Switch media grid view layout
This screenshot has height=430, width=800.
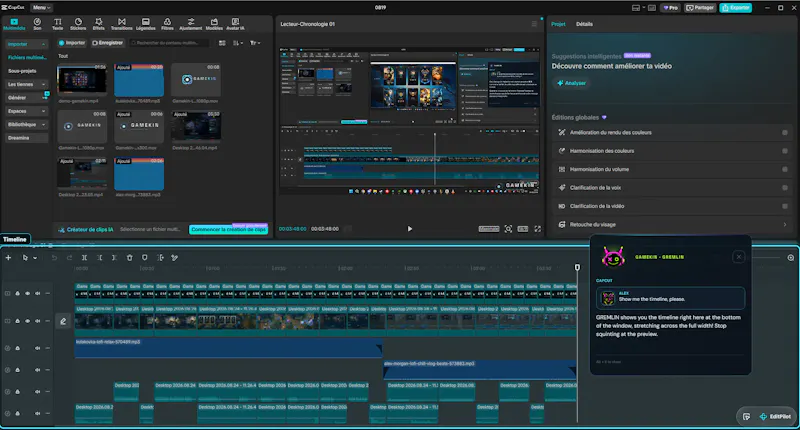tap(222, 43)
